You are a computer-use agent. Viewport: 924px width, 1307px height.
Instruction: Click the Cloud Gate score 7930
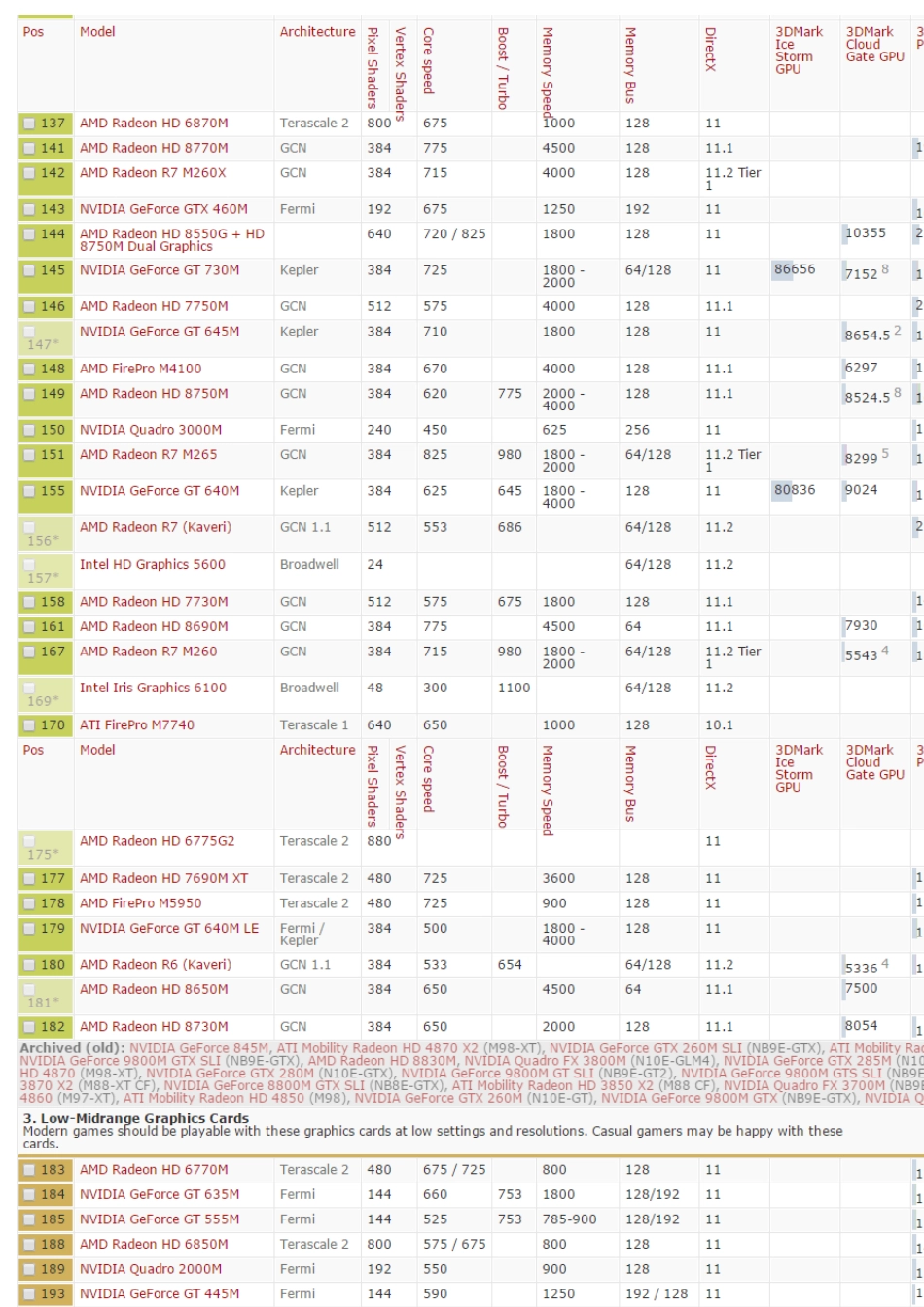coord(862,627)
